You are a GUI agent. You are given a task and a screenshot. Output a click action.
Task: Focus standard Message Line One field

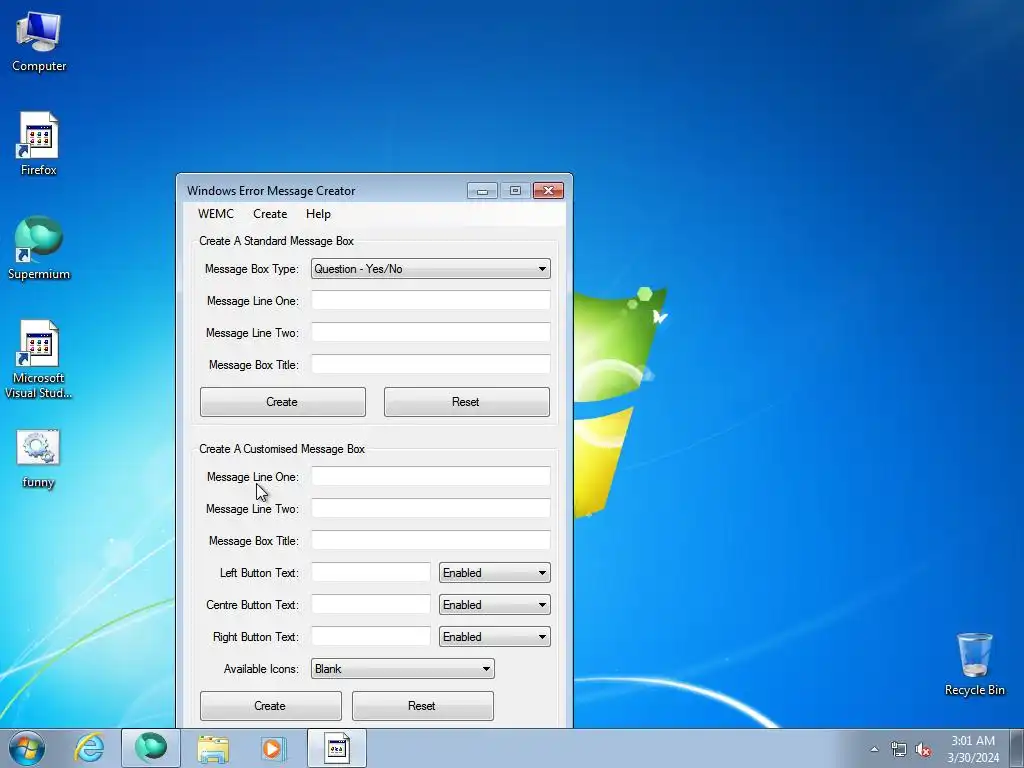(x=430, y=300)
